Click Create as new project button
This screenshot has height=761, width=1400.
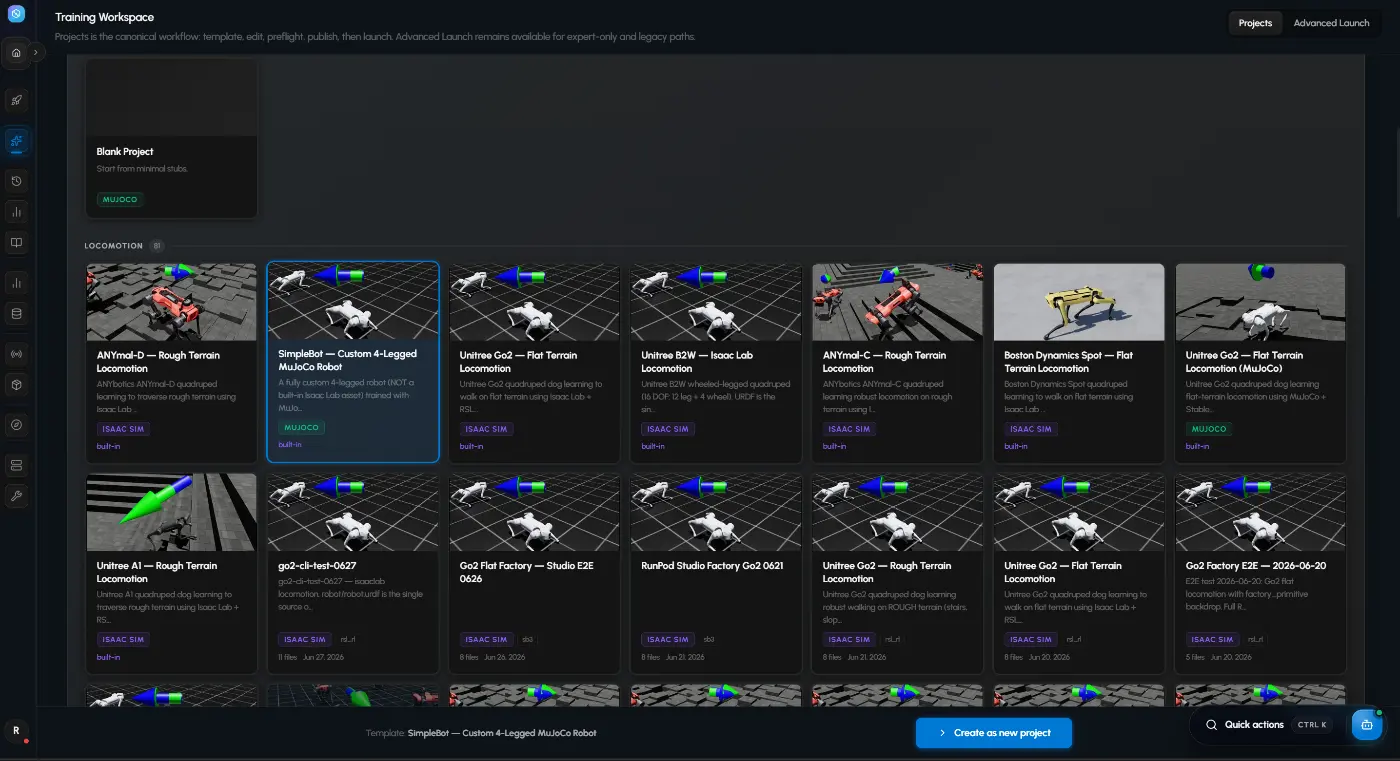[x=994, y=733]
